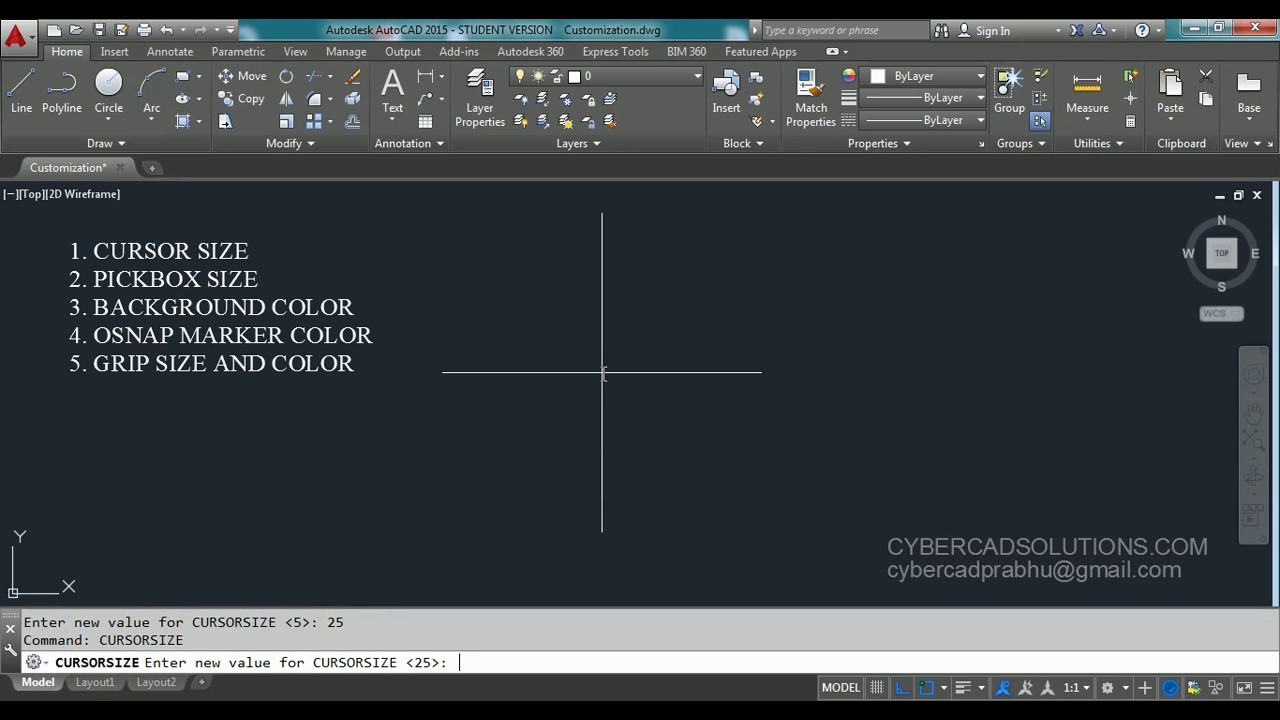The height and width of the screenshot is (720, 1280).
Task: Click the WCS coordinate system button
Action: point(1221,314)
